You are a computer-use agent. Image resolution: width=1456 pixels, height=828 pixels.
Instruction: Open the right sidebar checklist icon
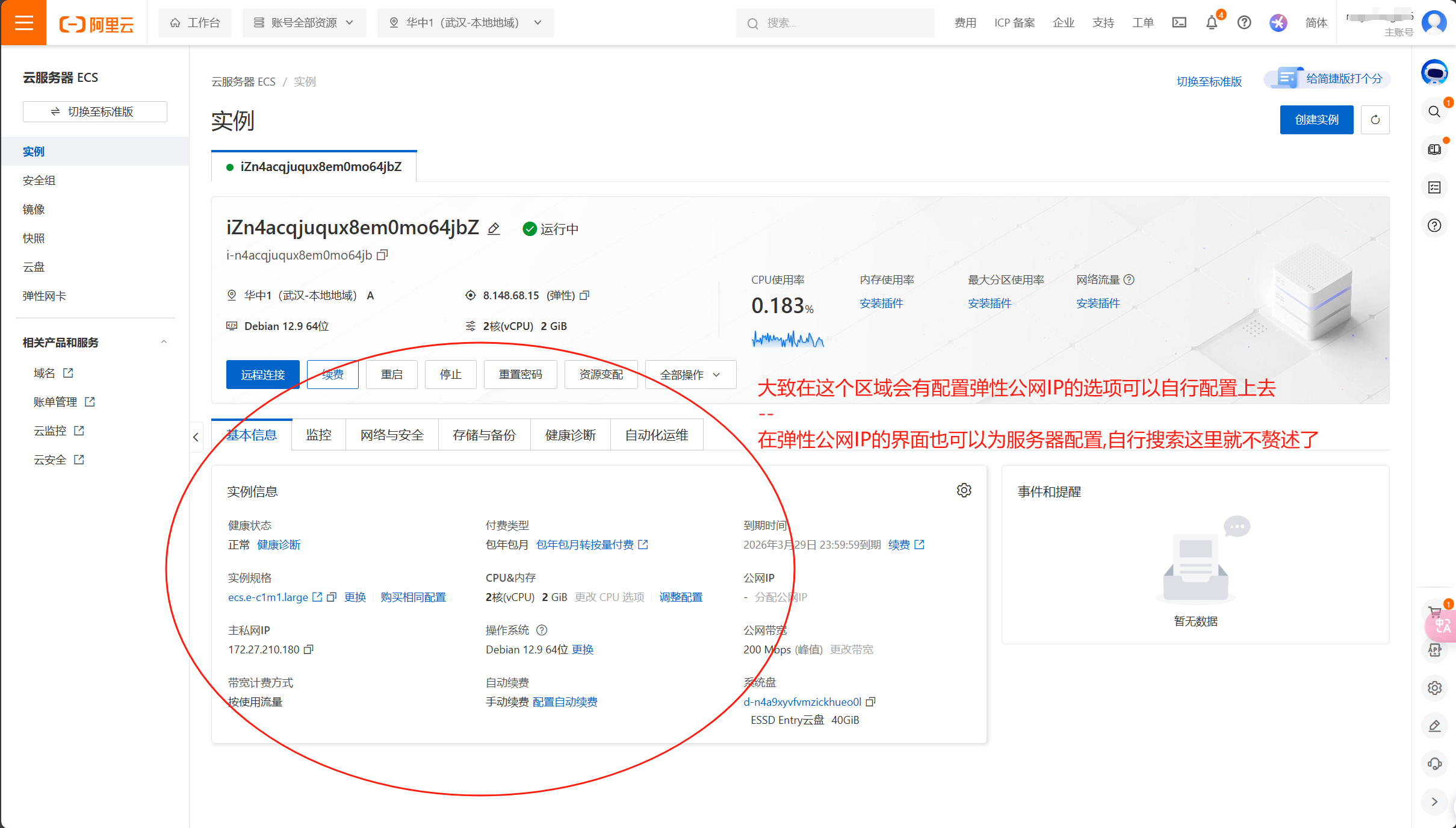[1434, 188]
